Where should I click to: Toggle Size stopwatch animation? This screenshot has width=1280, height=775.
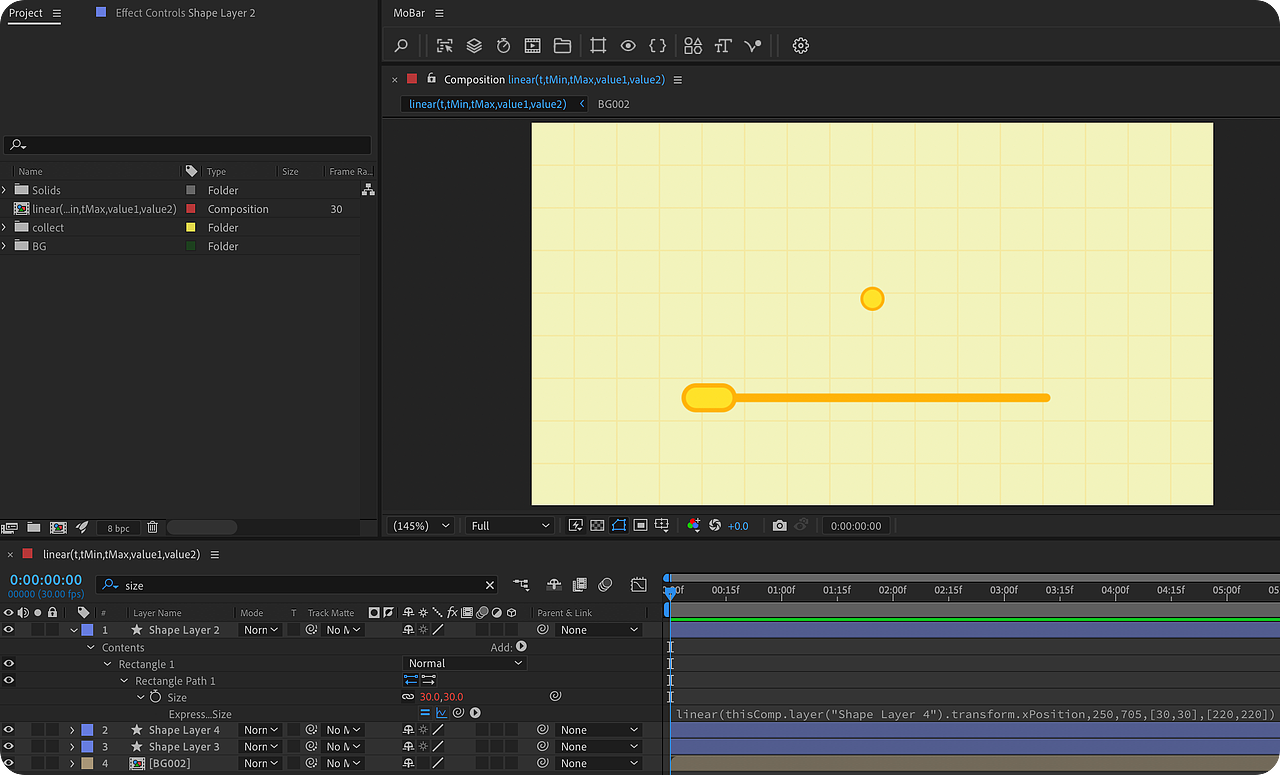click(155, 697)
